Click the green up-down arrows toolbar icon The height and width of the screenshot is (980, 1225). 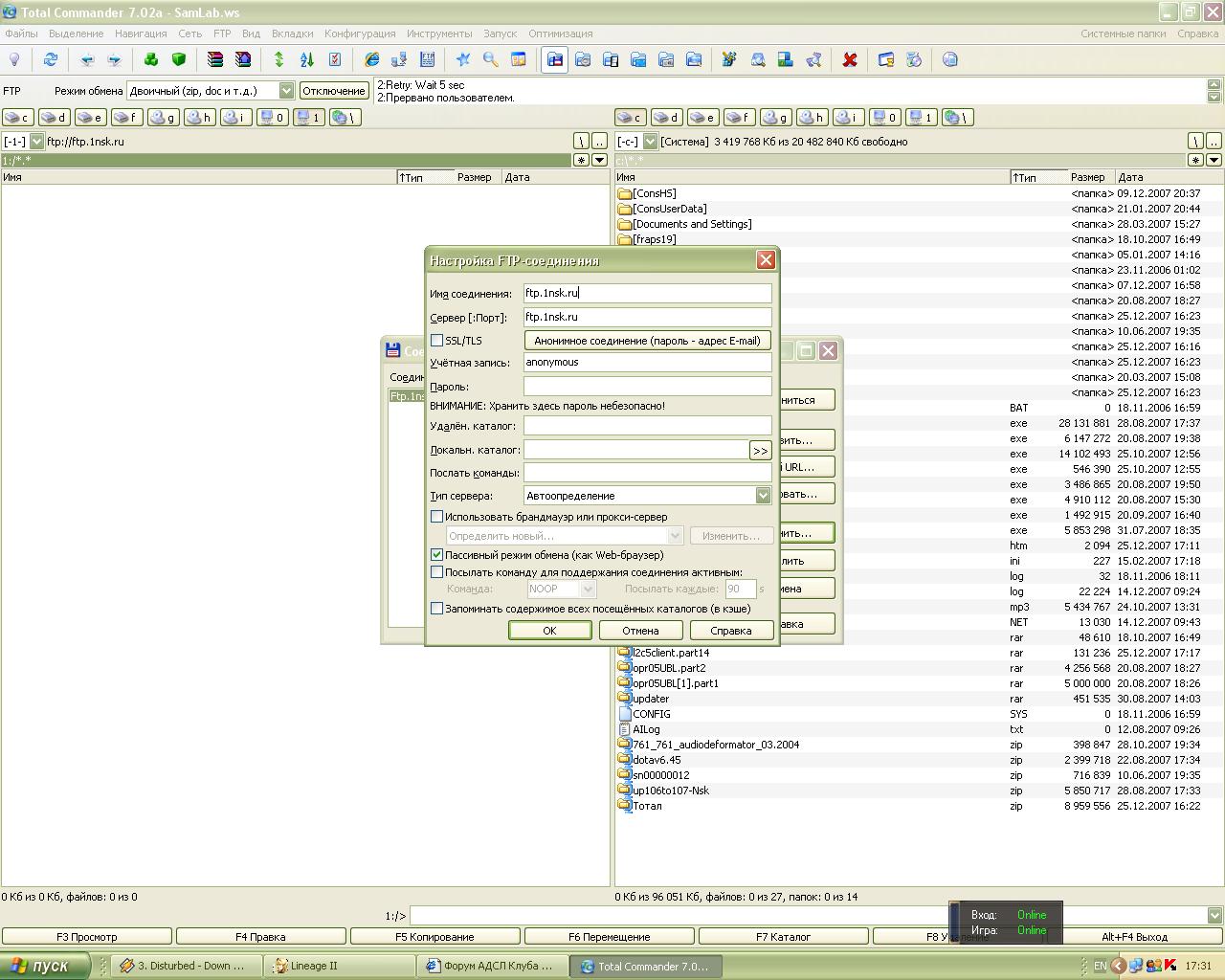(279, 59)
